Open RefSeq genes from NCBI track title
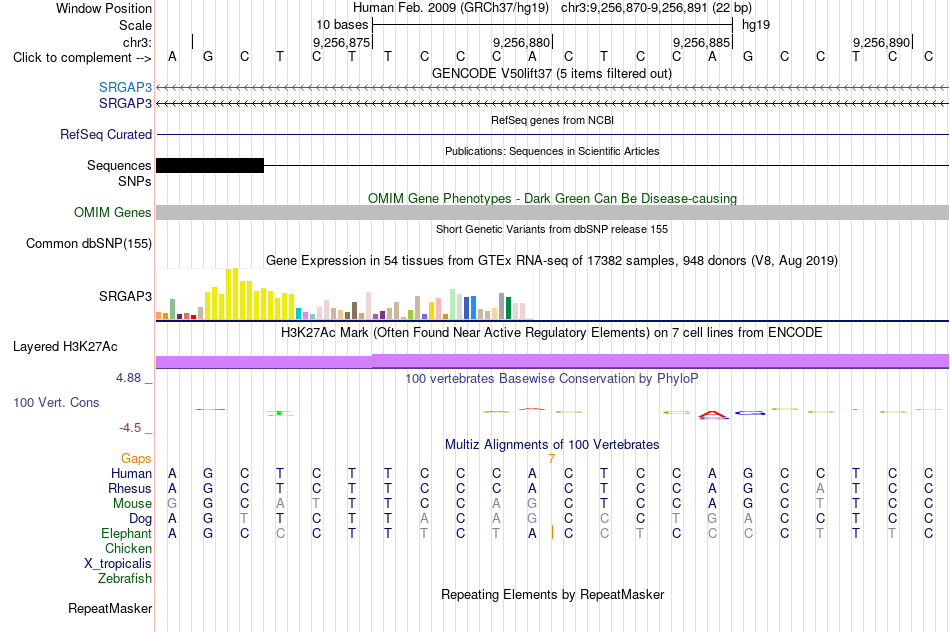 pyautogui.click(x=552, y=120)
